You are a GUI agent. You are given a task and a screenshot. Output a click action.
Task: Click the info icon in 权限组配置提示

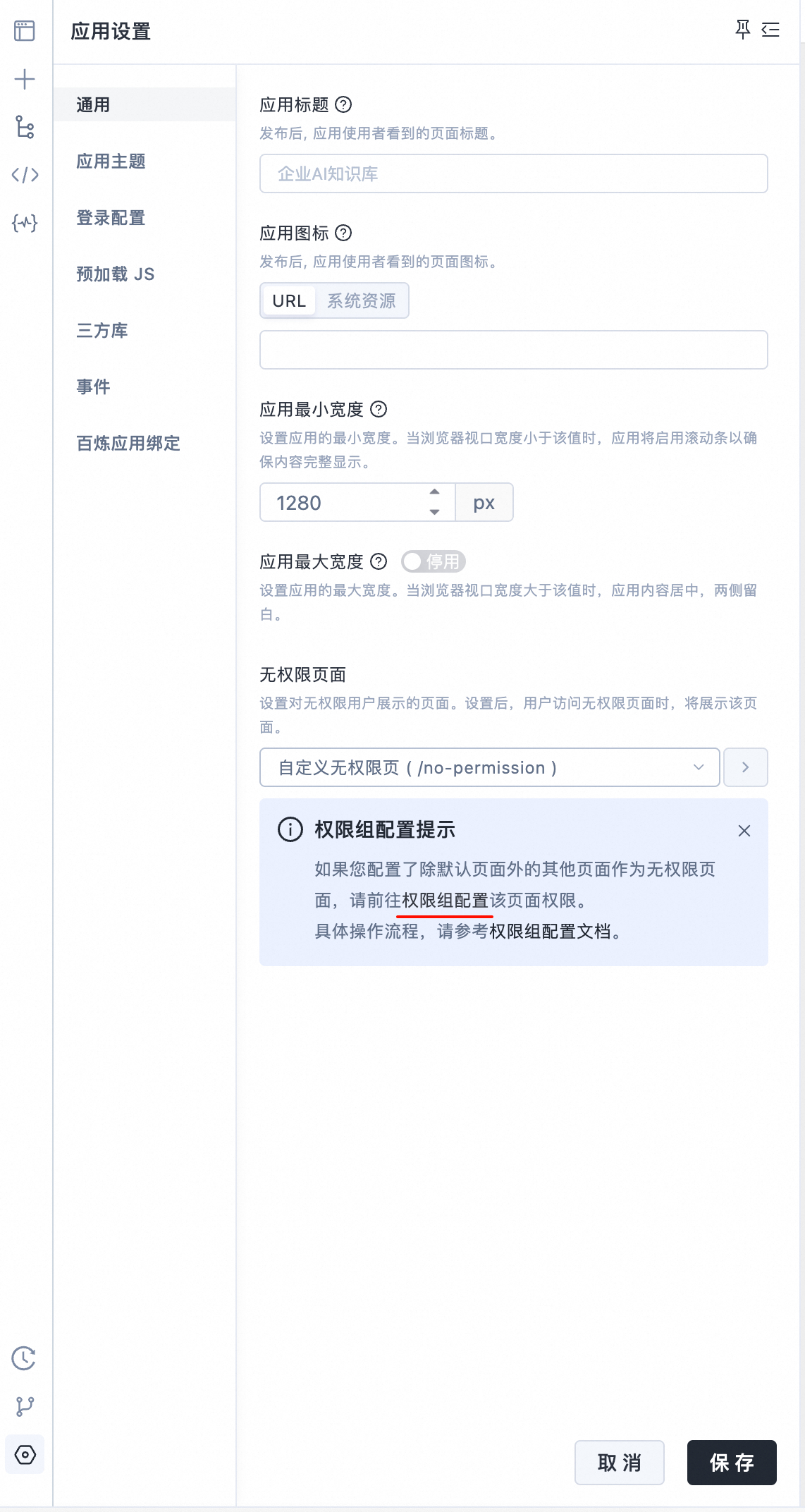290,829
